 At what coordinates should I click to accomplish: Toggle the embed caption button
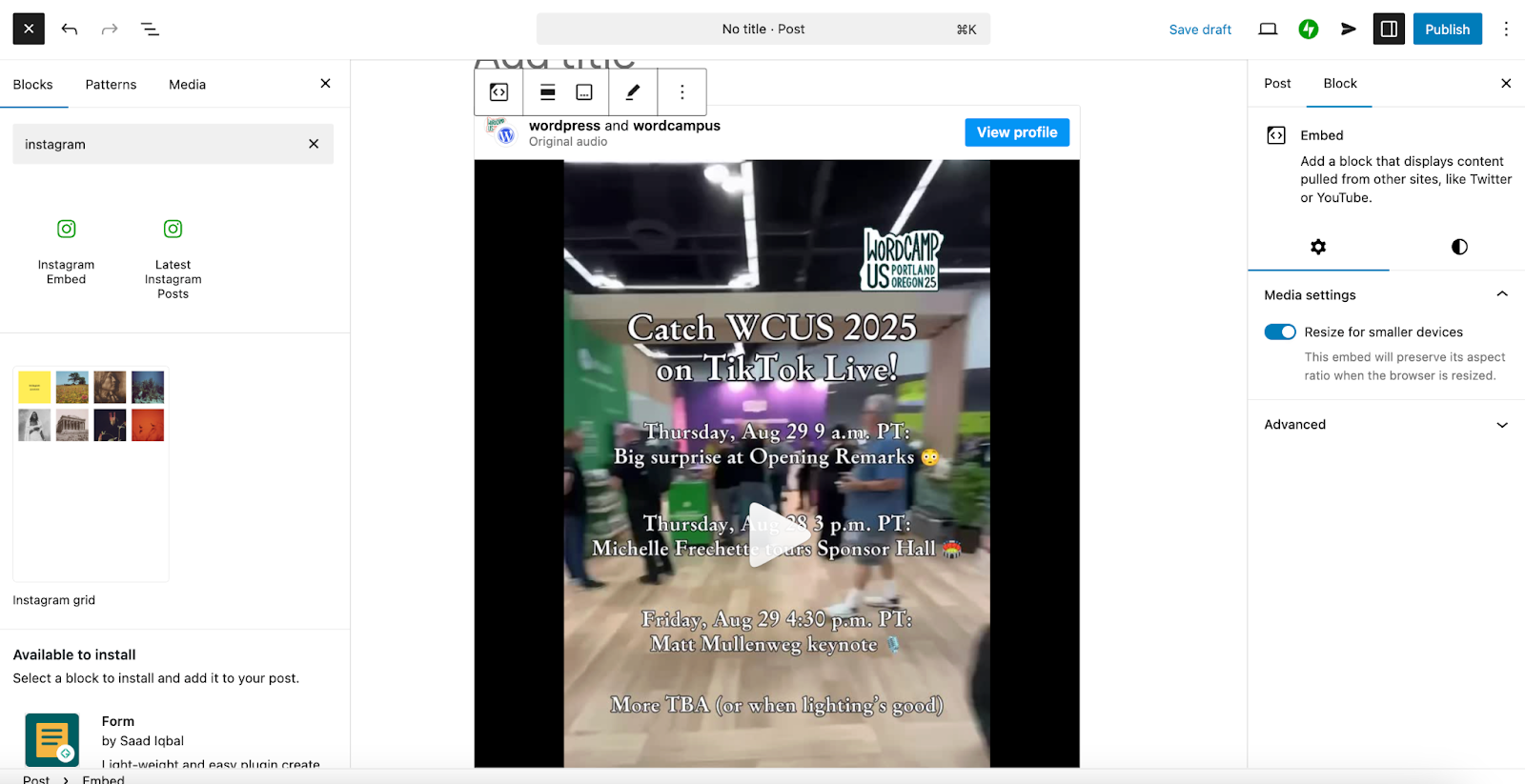tap(584, 92)
